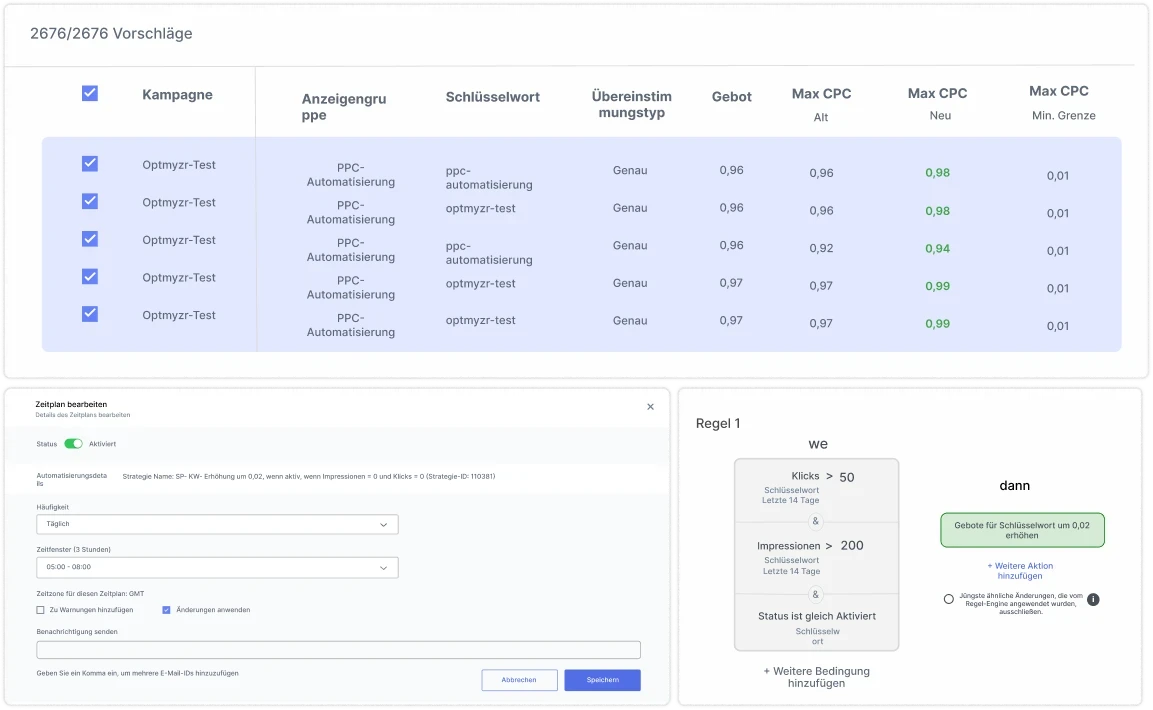Enable the Zu Warnungen hinzufügen checkbox
The height and width of the screenshot is (710, 1153).
coord(41,609)
